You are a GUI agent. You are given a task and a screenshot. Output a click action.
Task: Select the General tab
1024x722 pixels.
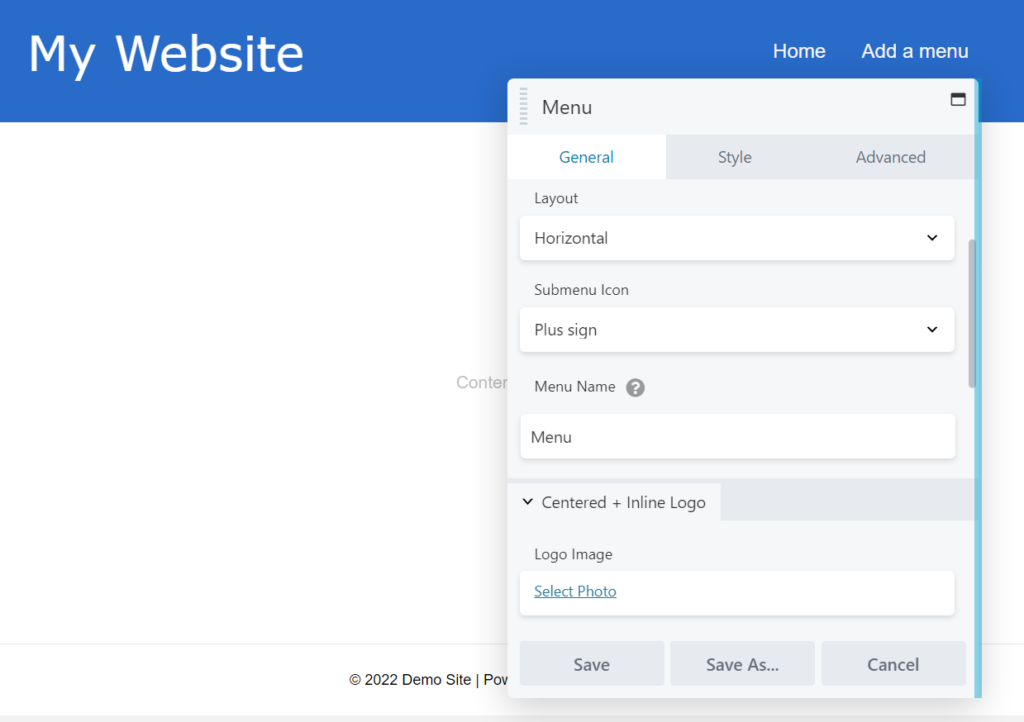click(x=586, y=157)
